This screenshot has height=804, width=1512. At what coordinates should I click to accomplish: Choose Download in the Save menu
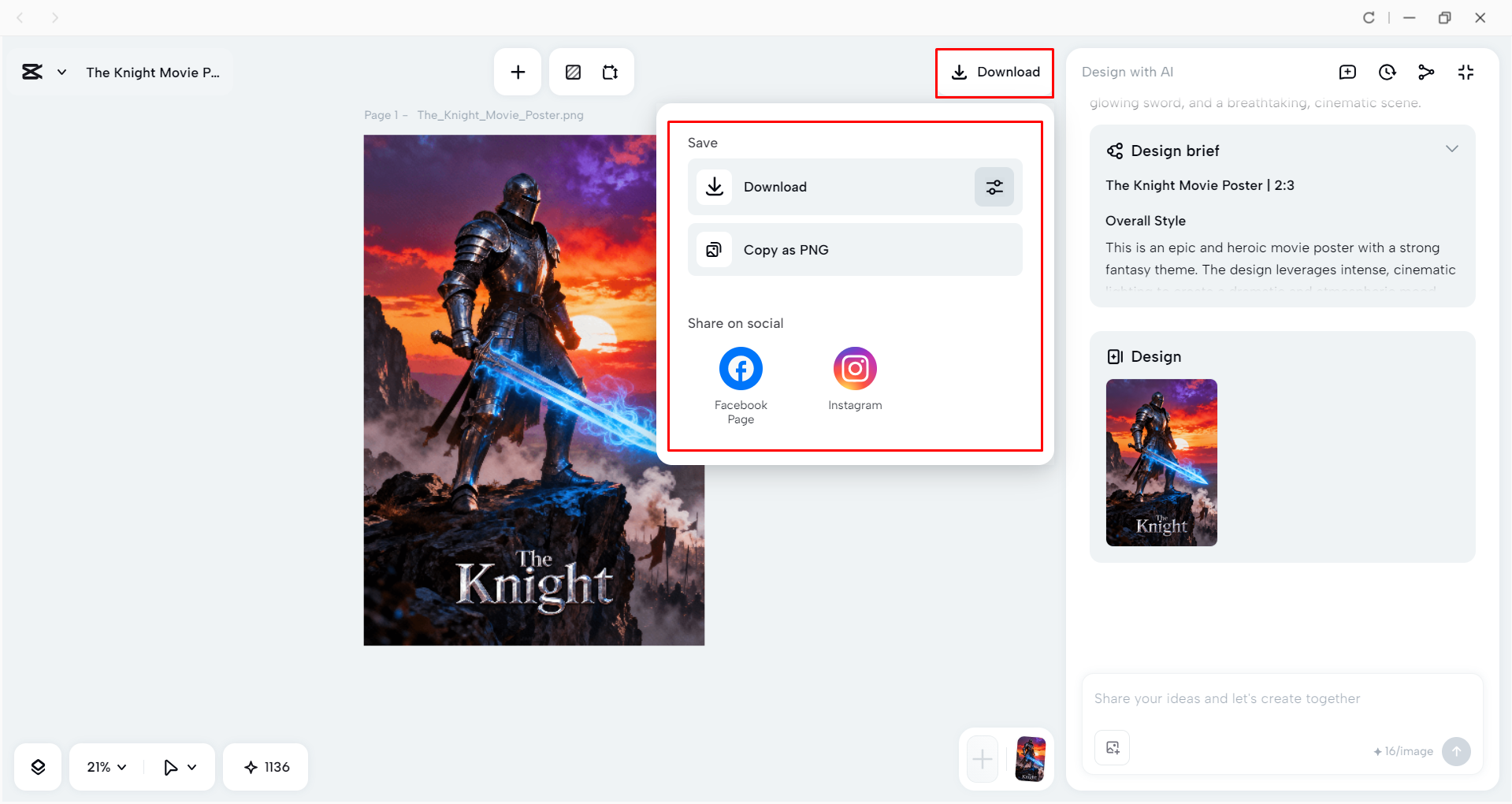click(x=830, y=187)
